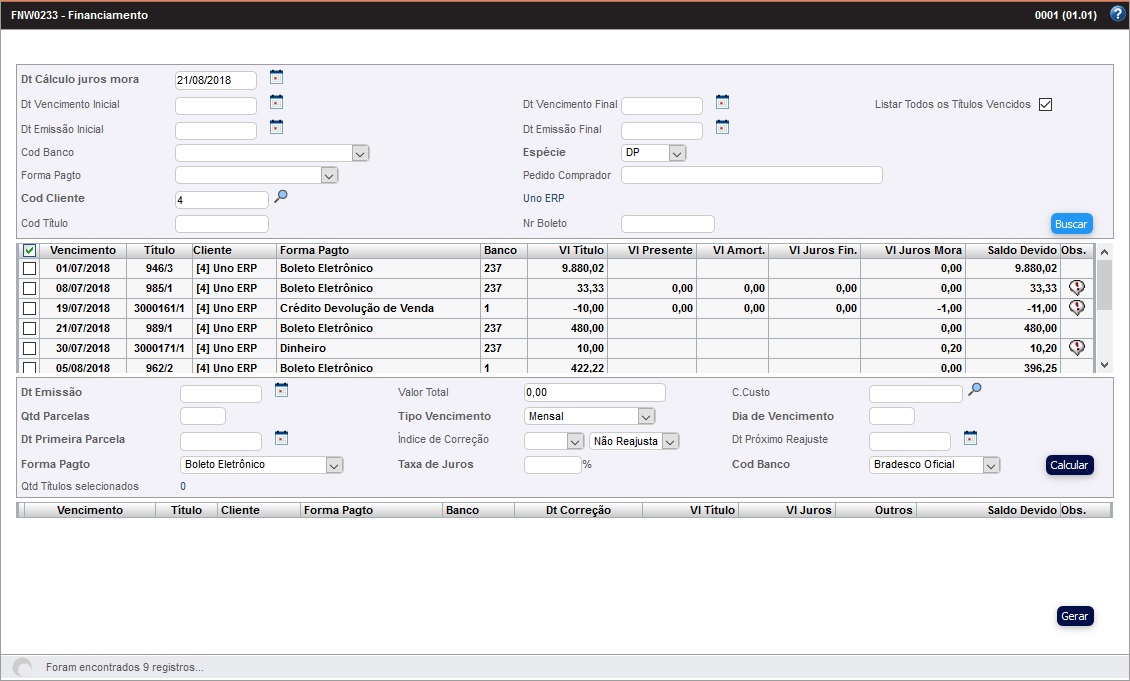
Task: Click inside the Nr Boleto input field
Action: coord(667,222)
